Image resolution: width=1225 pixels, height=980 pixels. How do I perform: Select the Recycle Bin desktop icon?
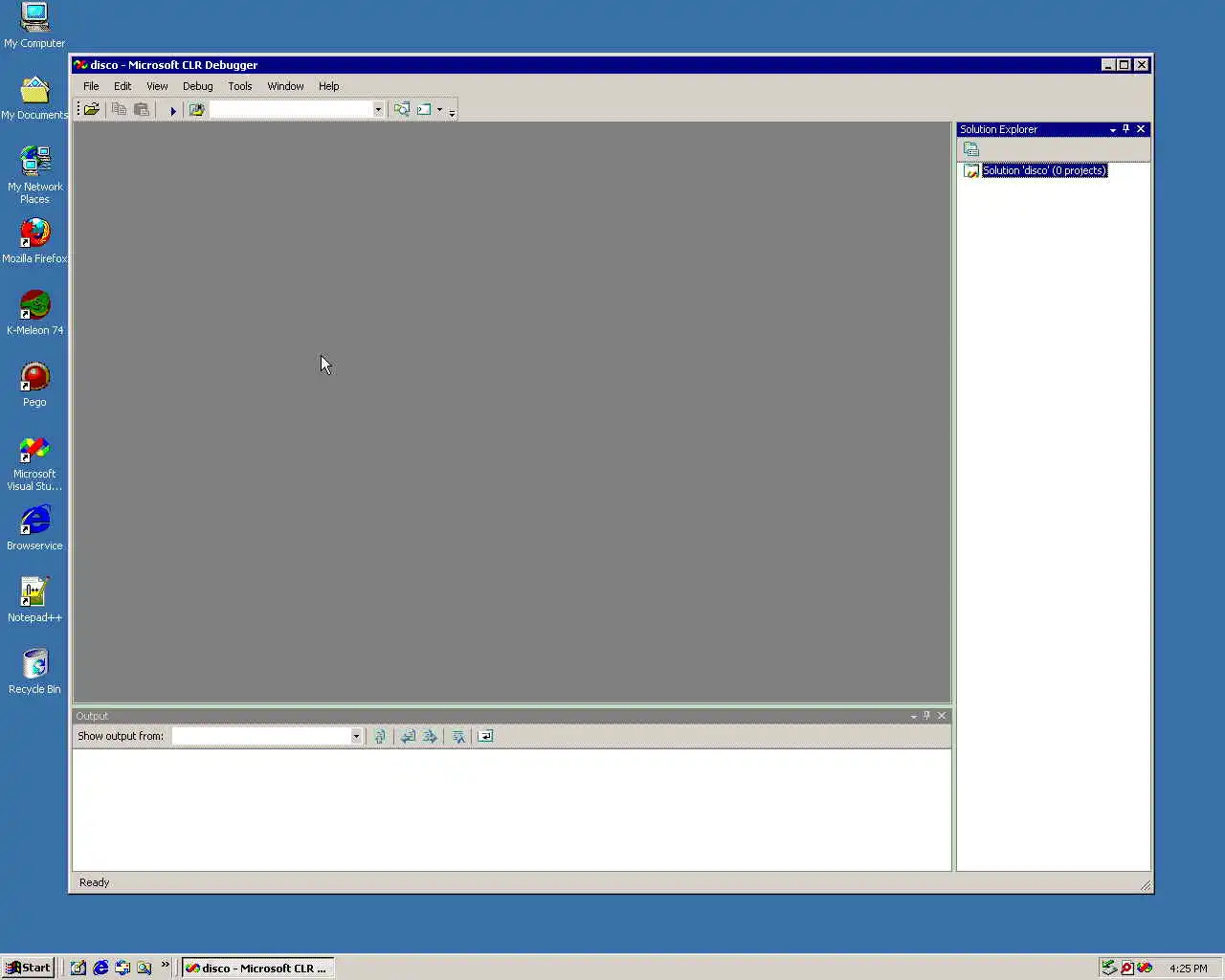point(34,672)
